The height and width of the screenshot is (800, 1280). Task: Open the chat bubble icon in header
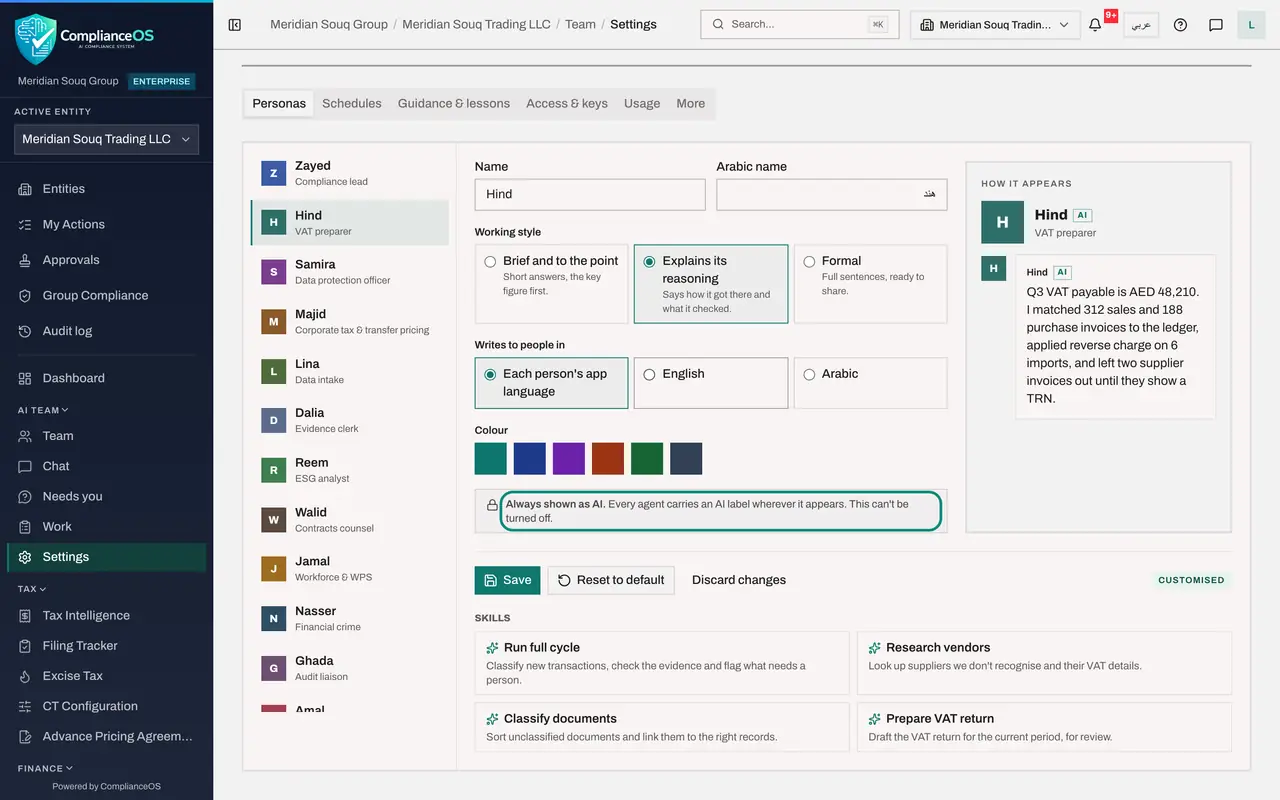(x=1216, y=25)
